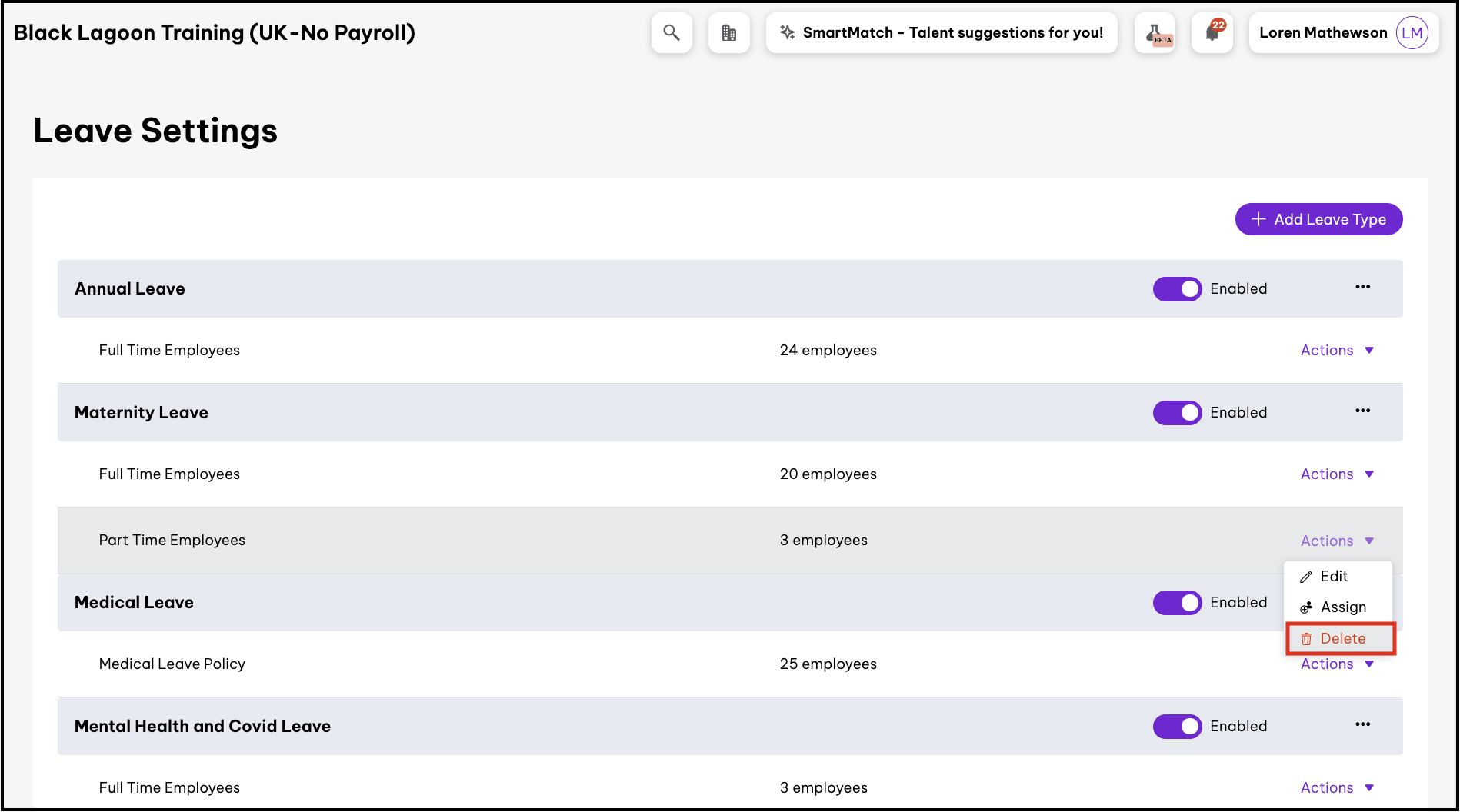Select Delete in the Actions menu
Screen dimensions: 1460x812
[1342, 639]
